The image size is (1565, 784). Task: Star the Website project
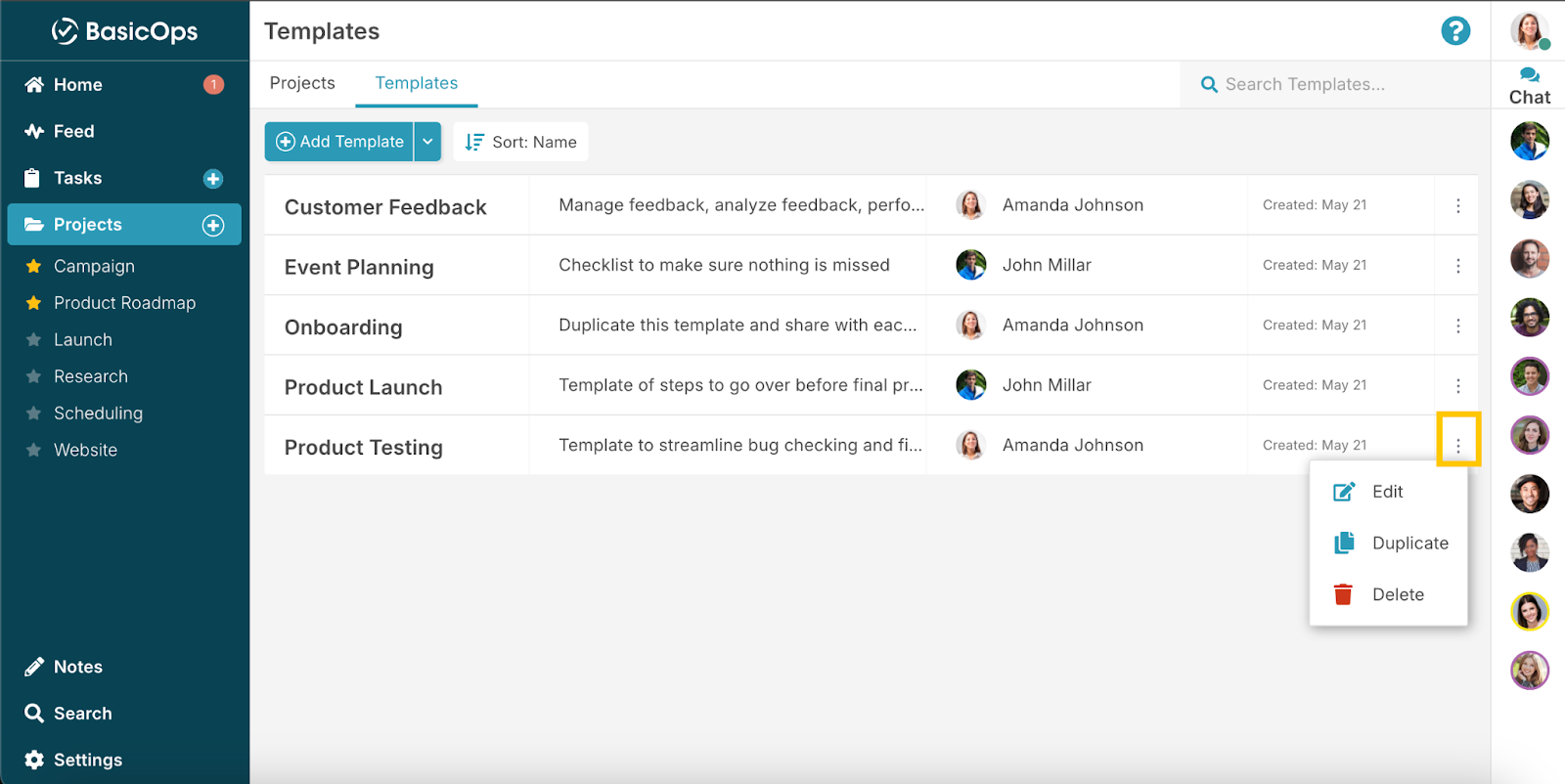(x=33, y=451)
